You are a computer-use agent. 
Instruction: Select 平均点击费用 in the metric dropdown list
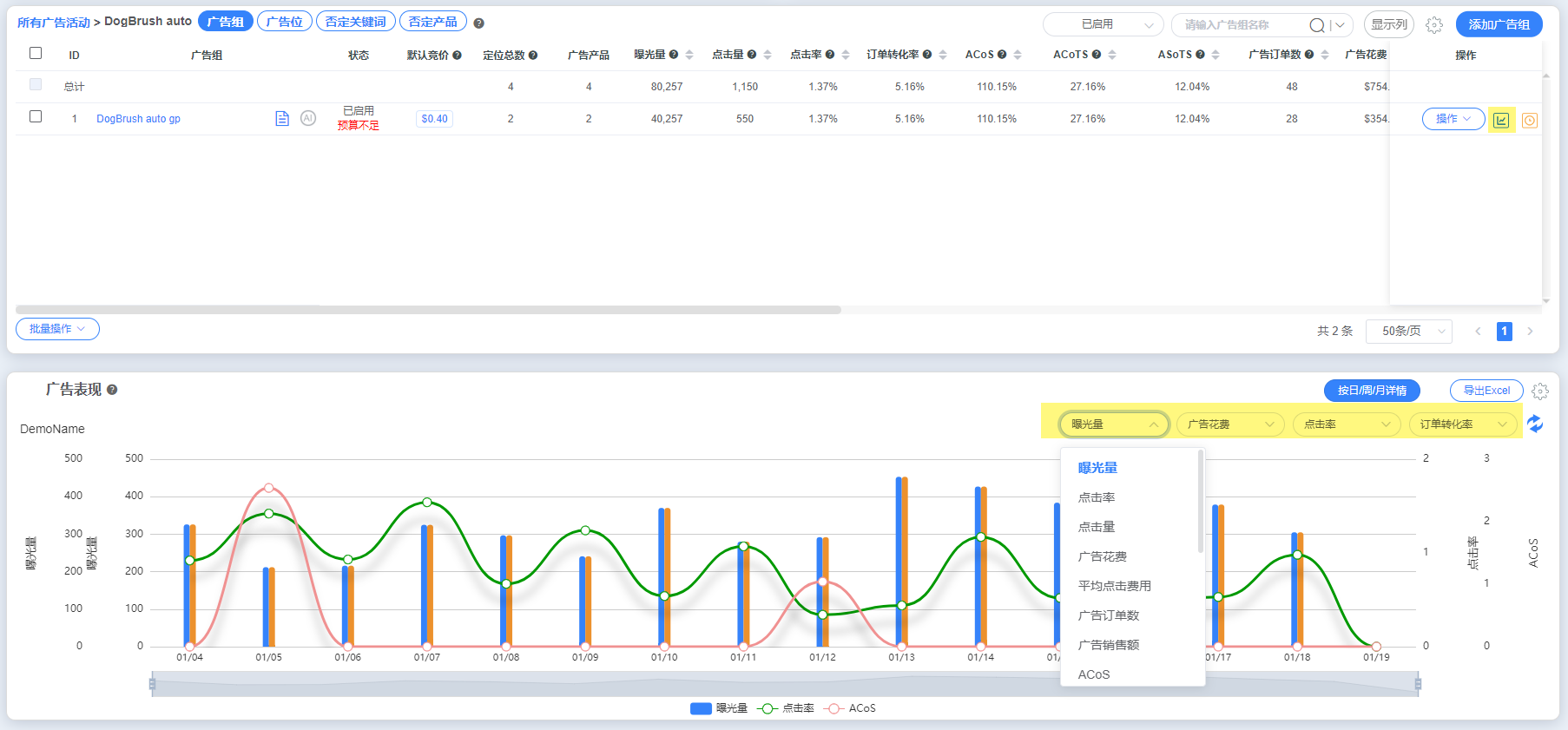click(1115, 586)
